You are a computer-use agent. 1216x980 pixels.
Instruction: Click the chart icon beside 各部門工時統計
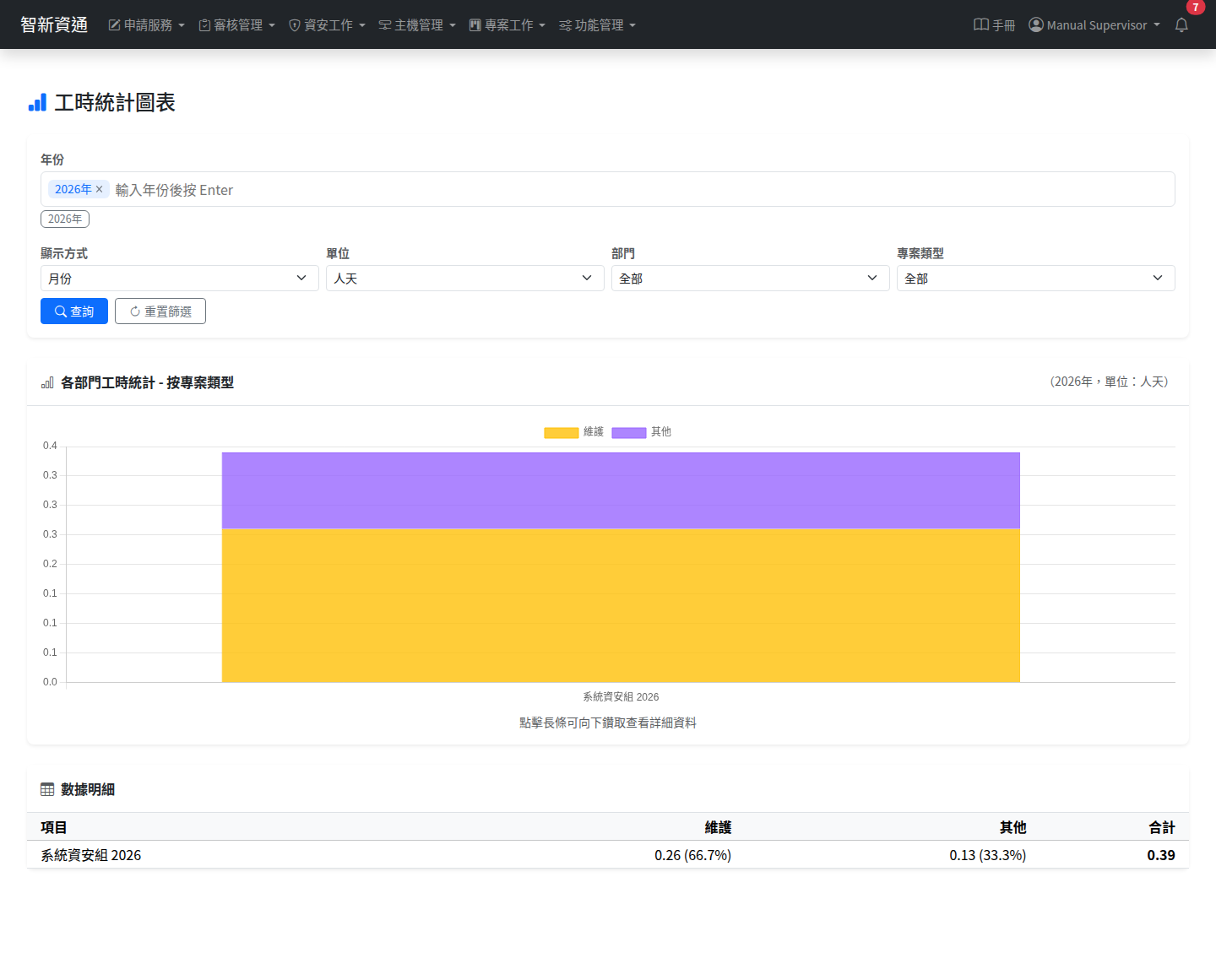point(47,383)
